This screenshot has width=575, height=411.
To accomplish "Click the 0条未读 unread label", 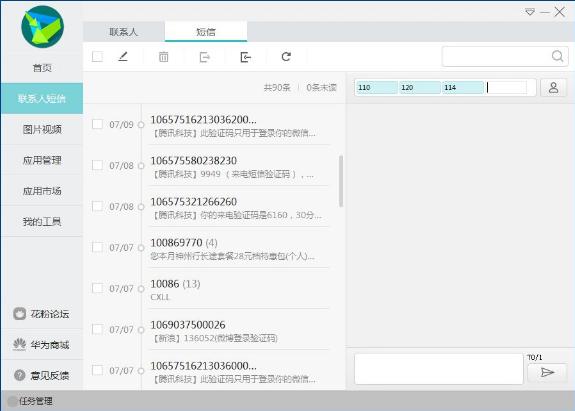I will pos(321,87).
